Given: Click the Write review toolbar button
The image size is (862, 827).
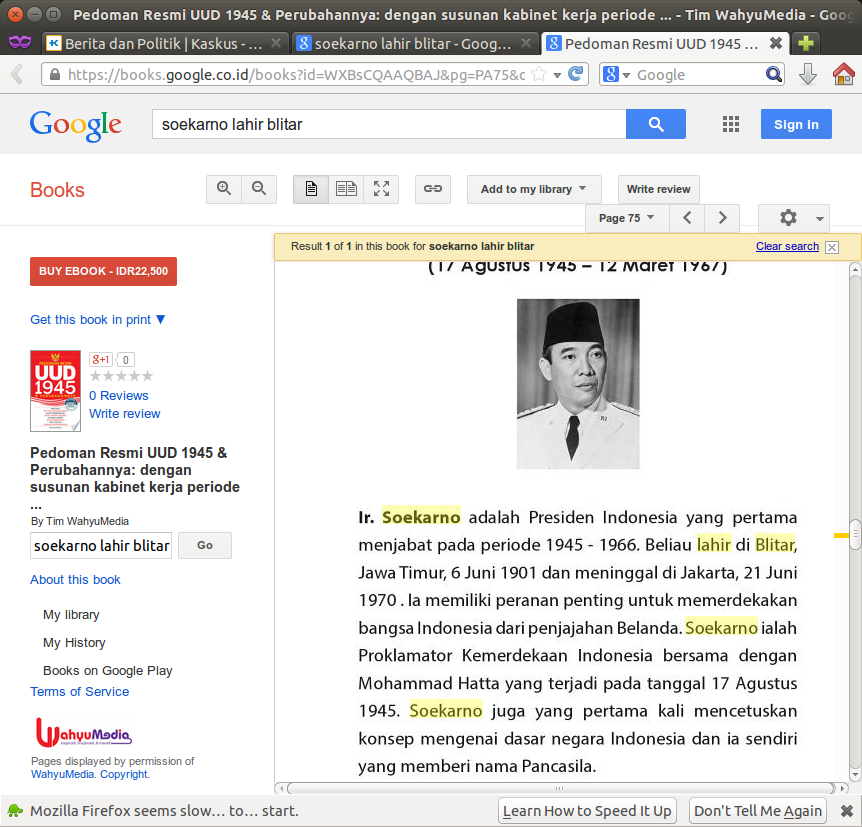Looking at the screenshot, I should coord(659,189).
